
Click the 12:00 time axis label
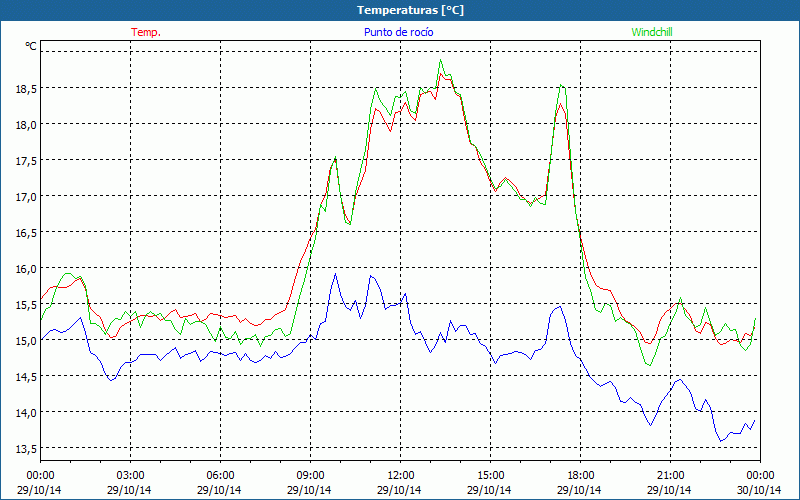400,476
